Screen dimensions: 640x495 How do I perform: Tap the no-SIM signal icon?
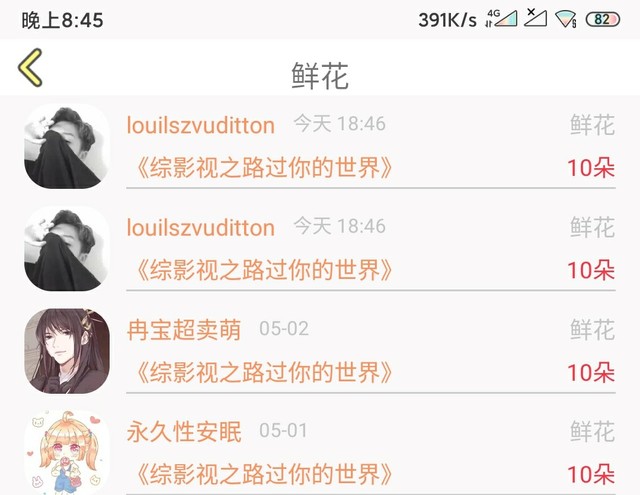click(x=536, y=18)
